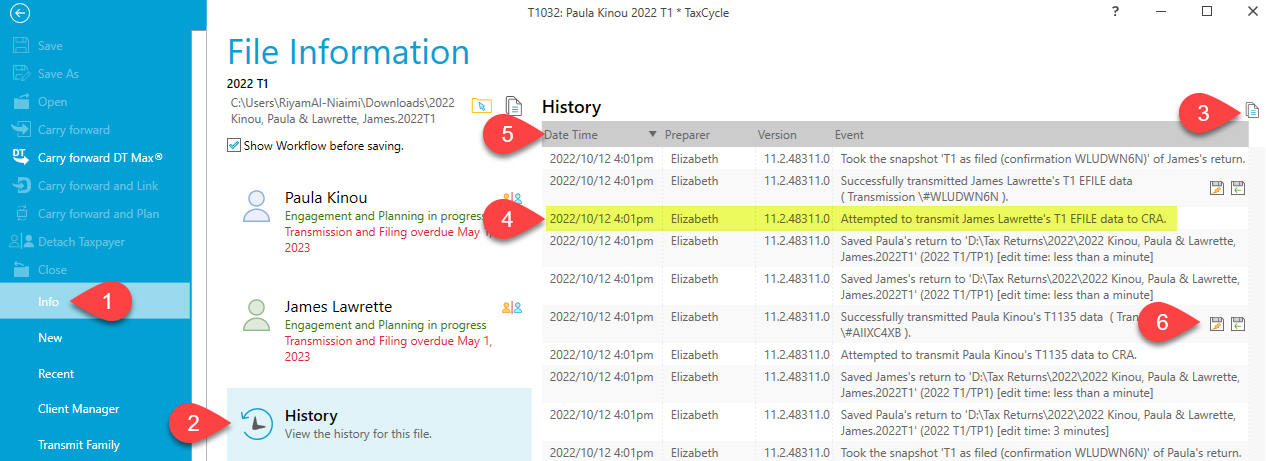1266x461 pixels.
Task: Click the linked-people icon beside James Lawrette
Action: [x=512, y=307]
